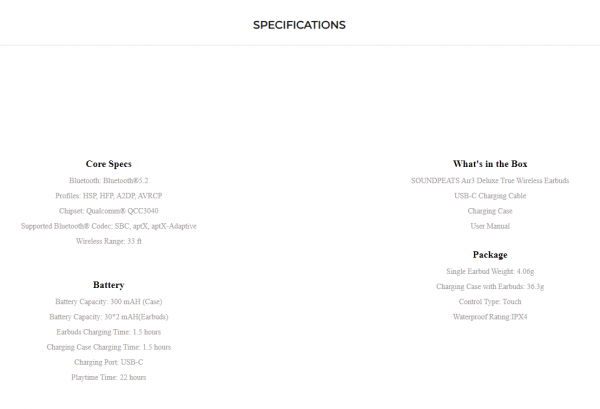Click Battery Capacity 30*2 mAH(Earbuds) text

[x=109, y=317]
